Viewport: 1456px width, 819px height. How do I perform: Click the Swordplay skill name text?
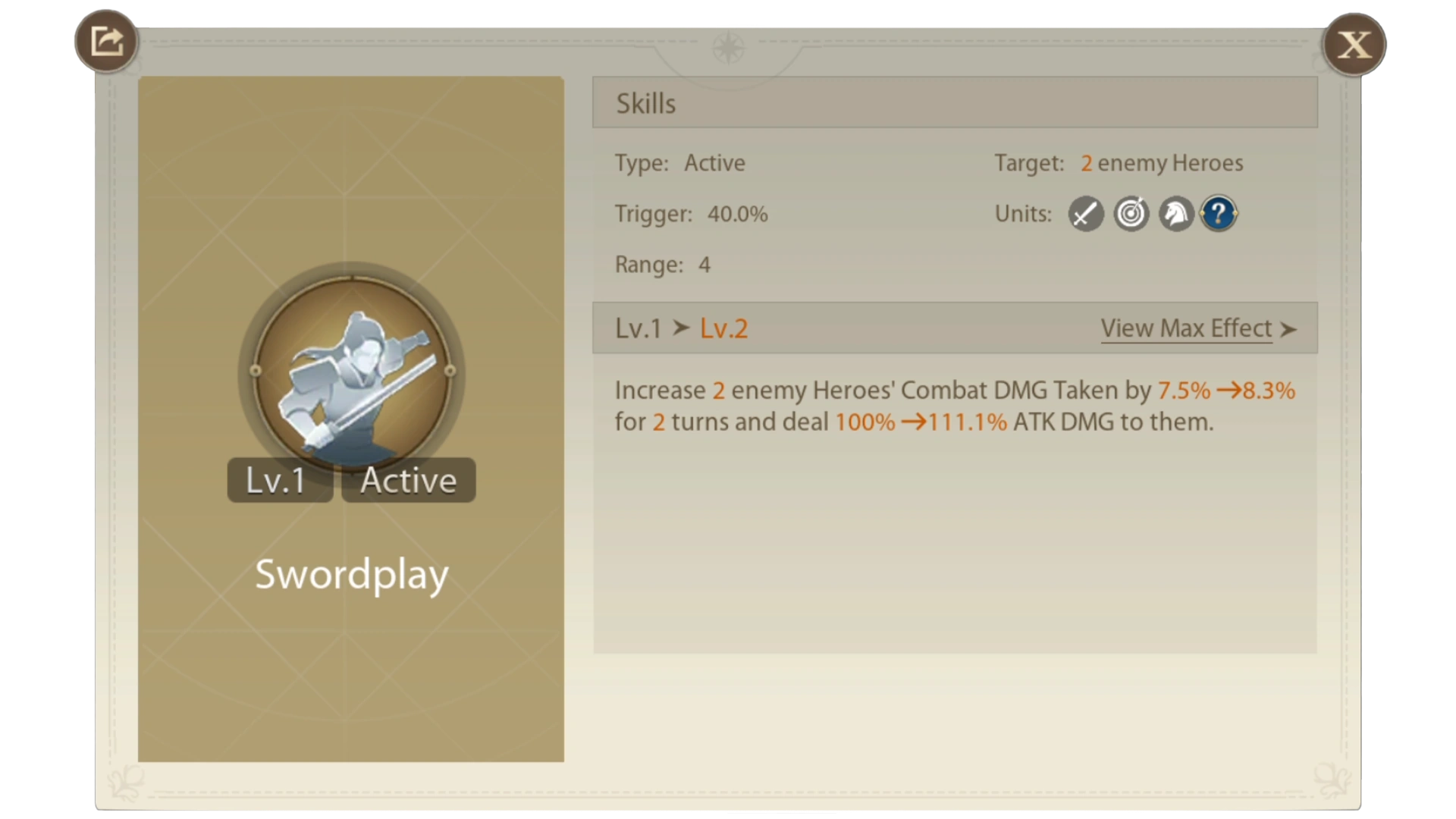coord(352,574)
